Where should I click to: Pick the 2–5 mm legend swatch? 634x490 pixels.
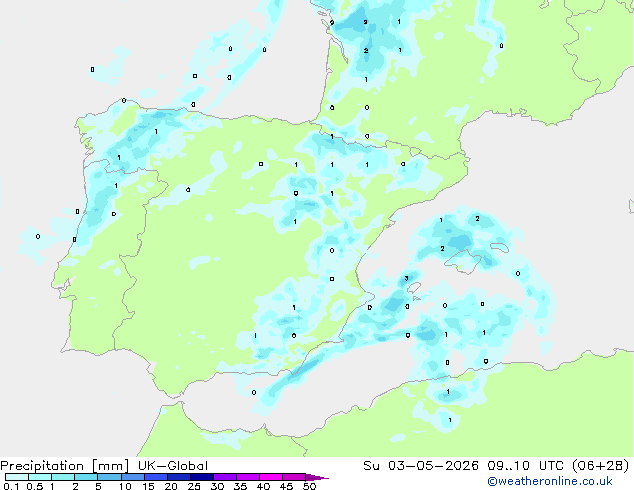(86, 477)
